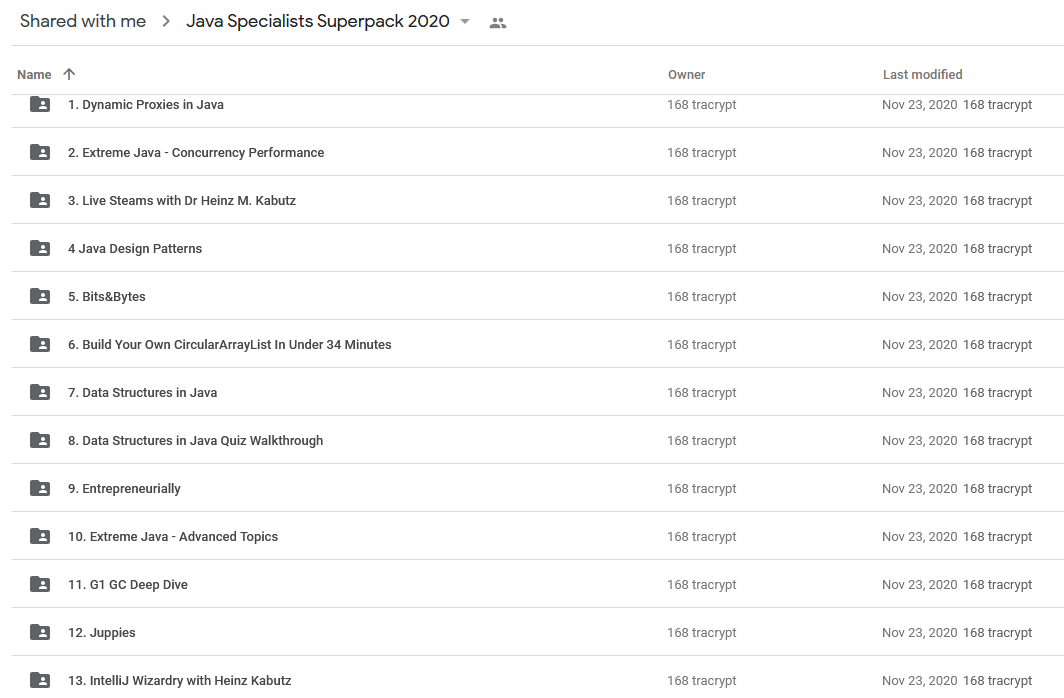Click the 'Nov 23, 2020' date in Data Structures in Java row
Screen dimensions: 1064x698
pos(919,393)
